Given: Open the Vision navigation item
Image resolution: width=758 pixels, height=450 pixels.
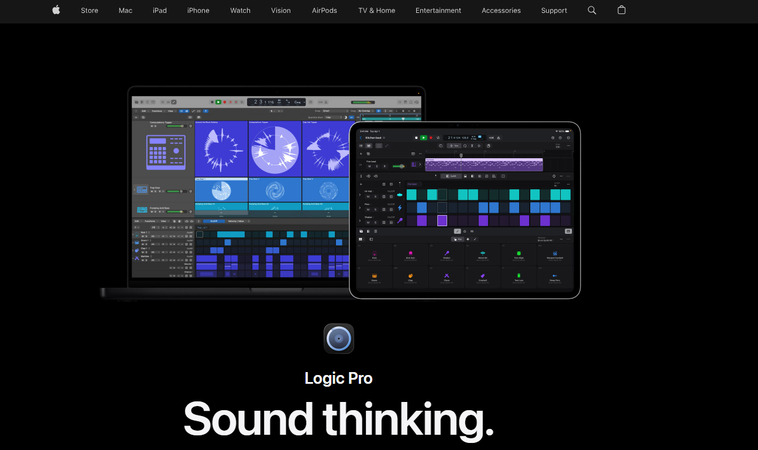Looking at the screenshot, I should pyautogui.click(x=281, y=10).
